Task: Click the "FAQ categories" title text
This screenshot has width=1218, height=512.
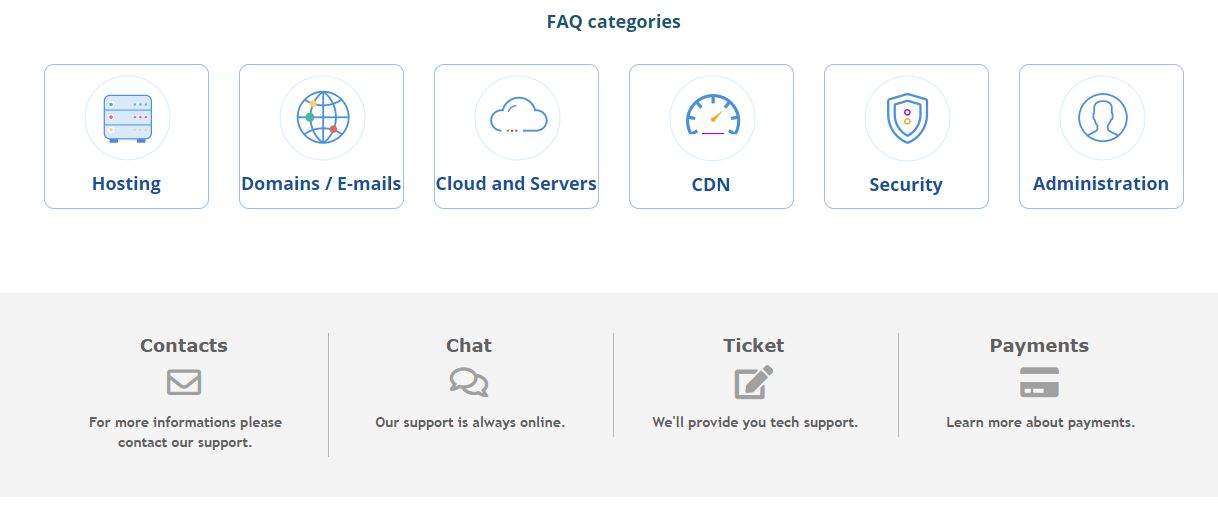Action: [x=613, y=22]
